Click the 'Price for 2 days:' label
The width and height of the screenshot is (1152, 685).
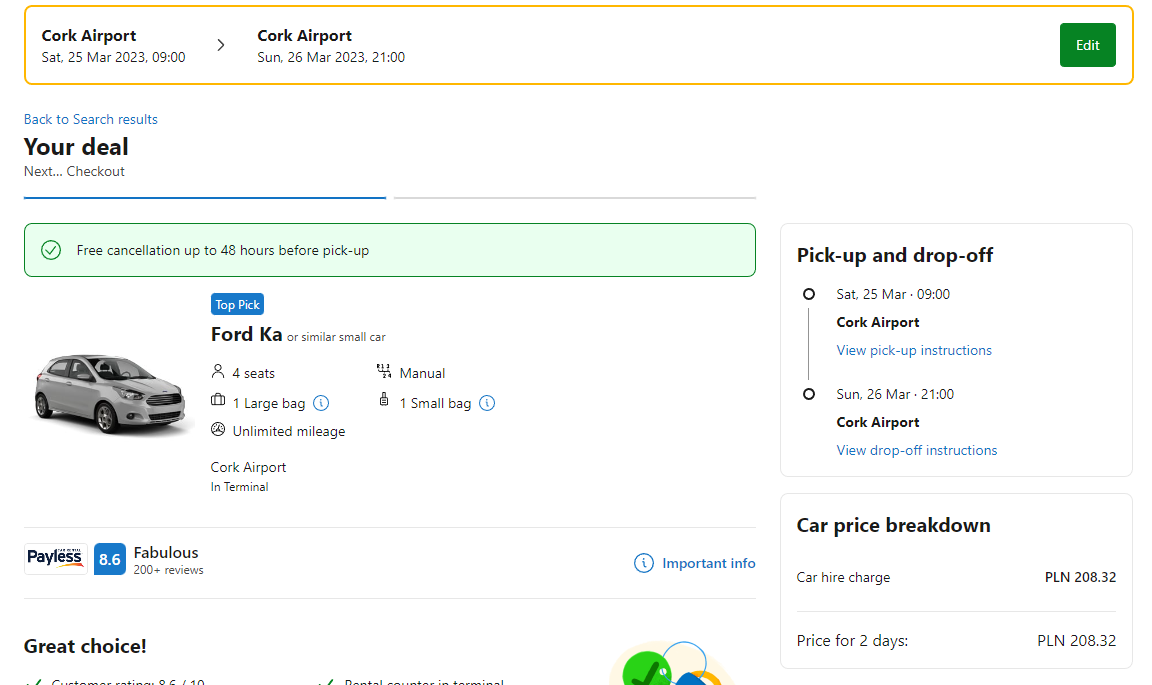click(x=852, y=640)
